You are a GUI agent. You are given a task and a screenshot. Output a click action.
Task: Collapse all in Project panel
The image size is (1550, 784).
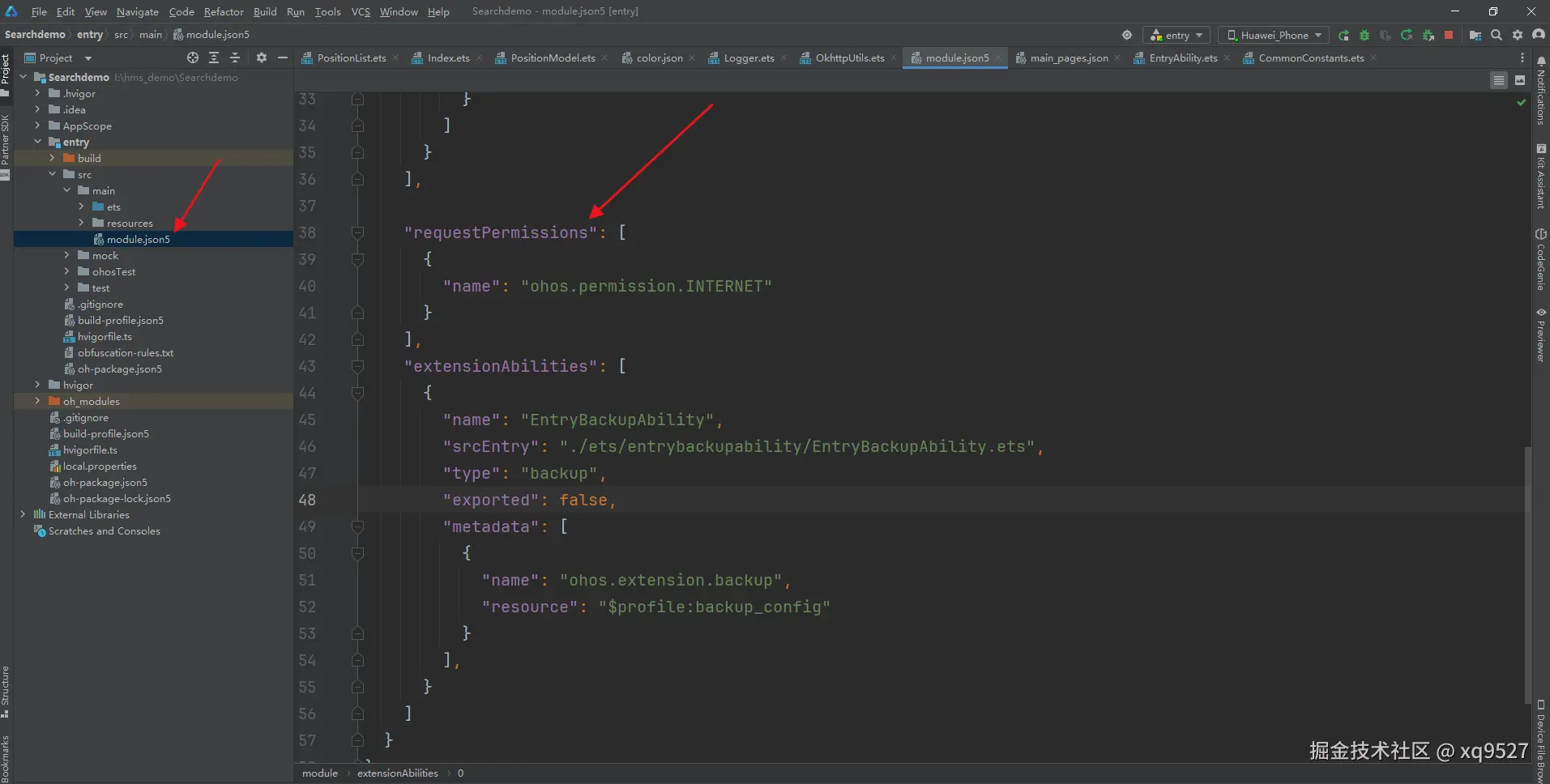(x=235, y=58)
